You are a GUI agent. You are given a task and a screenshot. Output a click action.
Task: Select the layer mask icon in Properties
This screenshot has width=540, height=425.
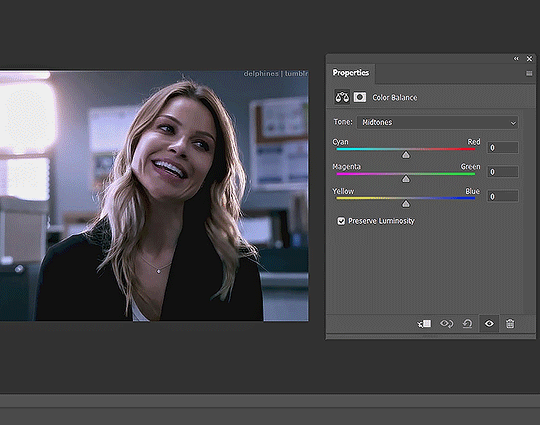(360, 97)
